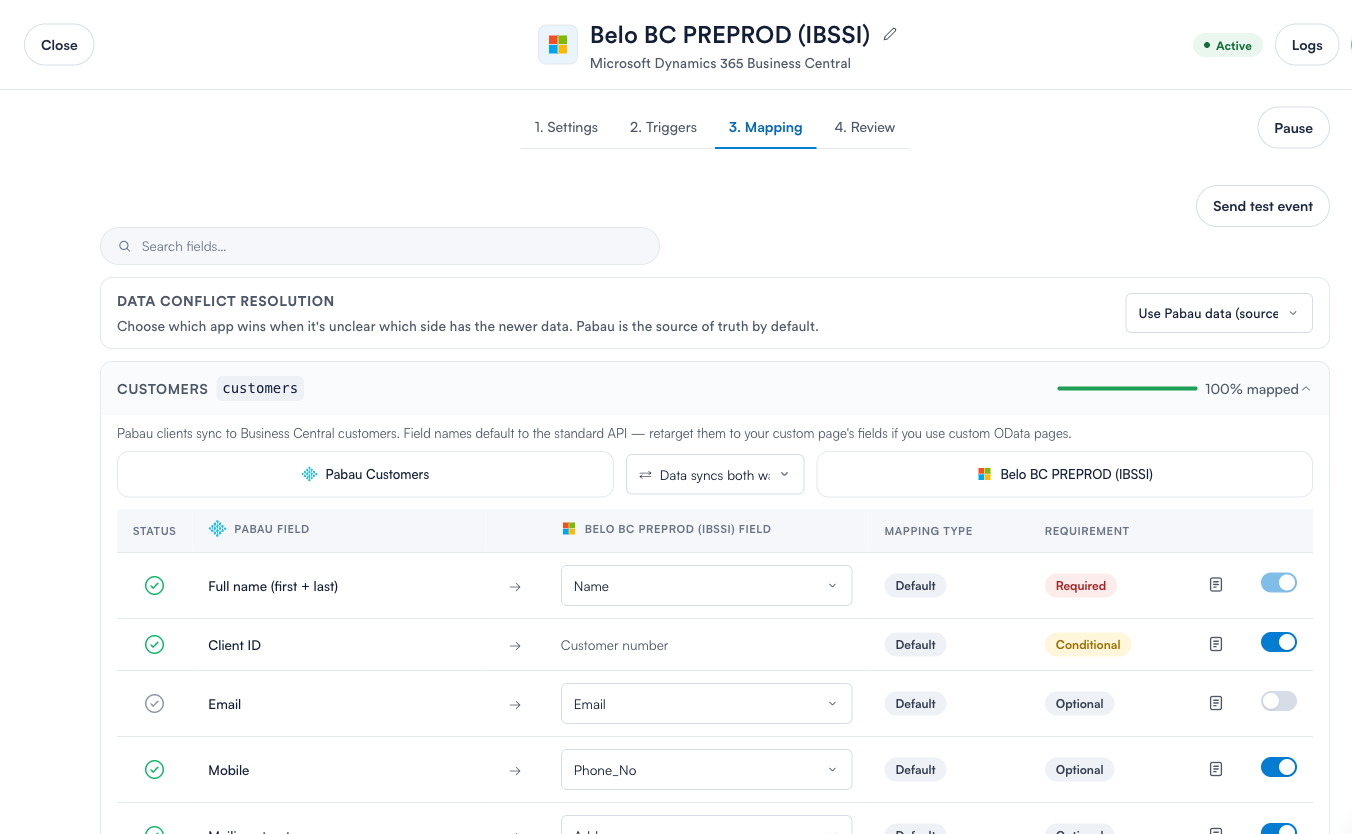Click grey status check for Email

pos(154,704)
